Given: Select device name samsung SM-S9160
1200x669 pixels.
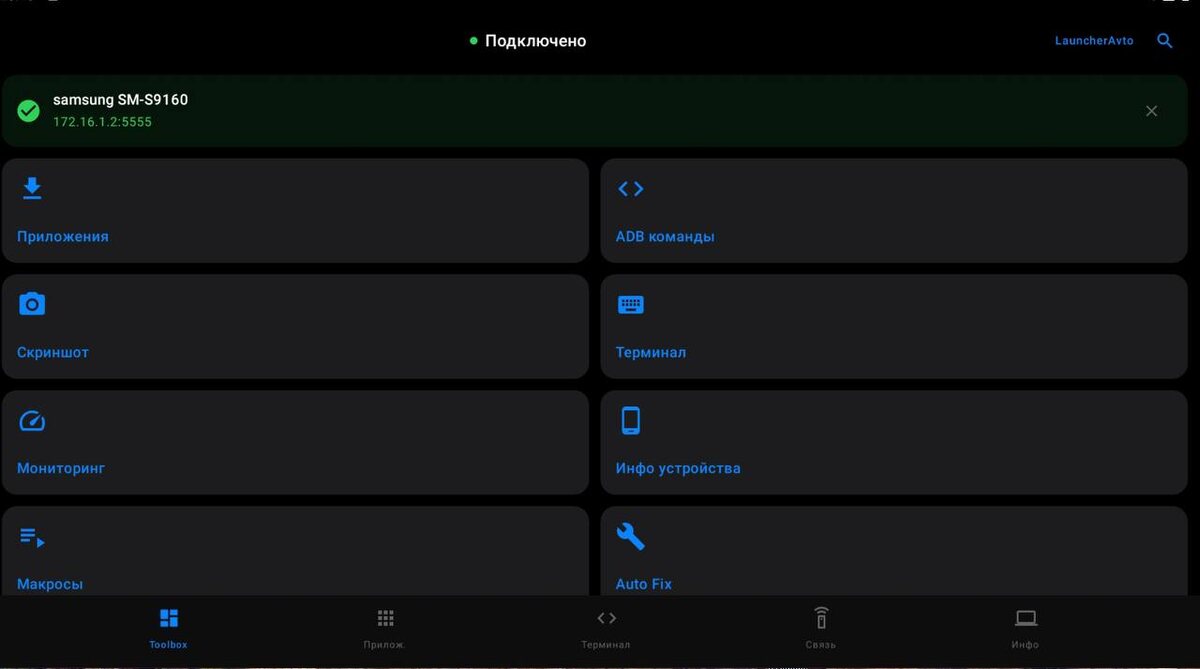Looking at the screenshot, I should click(x=120, y=100).
